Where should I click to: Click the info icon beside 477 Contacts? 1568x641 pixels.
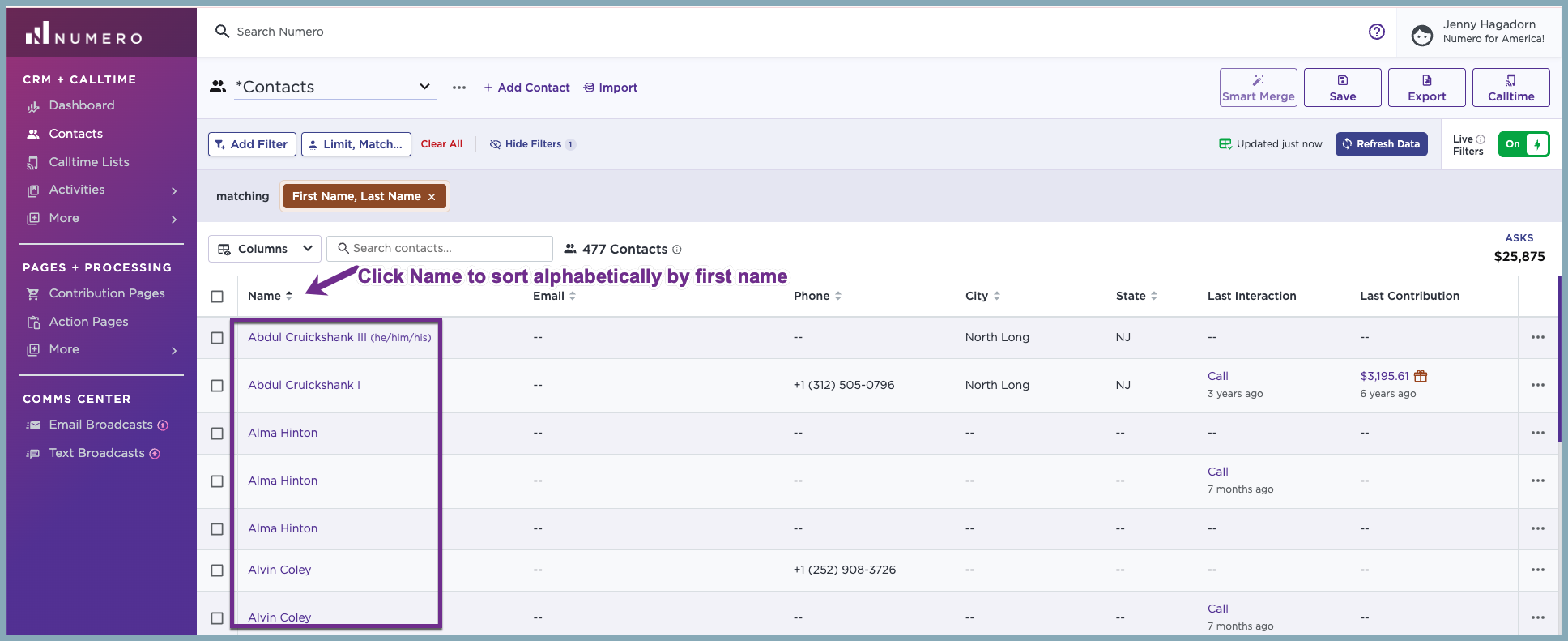click(677, 250)
